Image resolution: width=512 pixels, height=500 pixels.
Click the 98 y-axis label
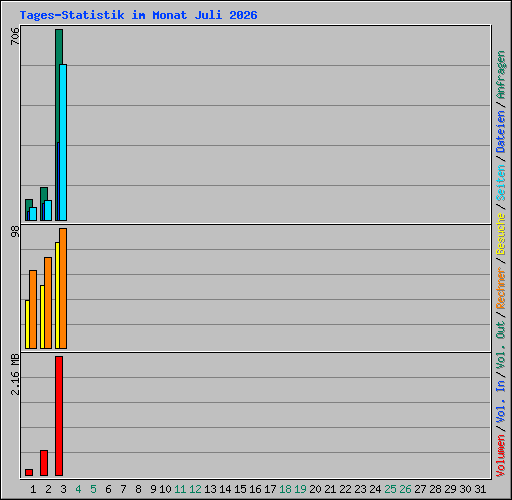15,232
